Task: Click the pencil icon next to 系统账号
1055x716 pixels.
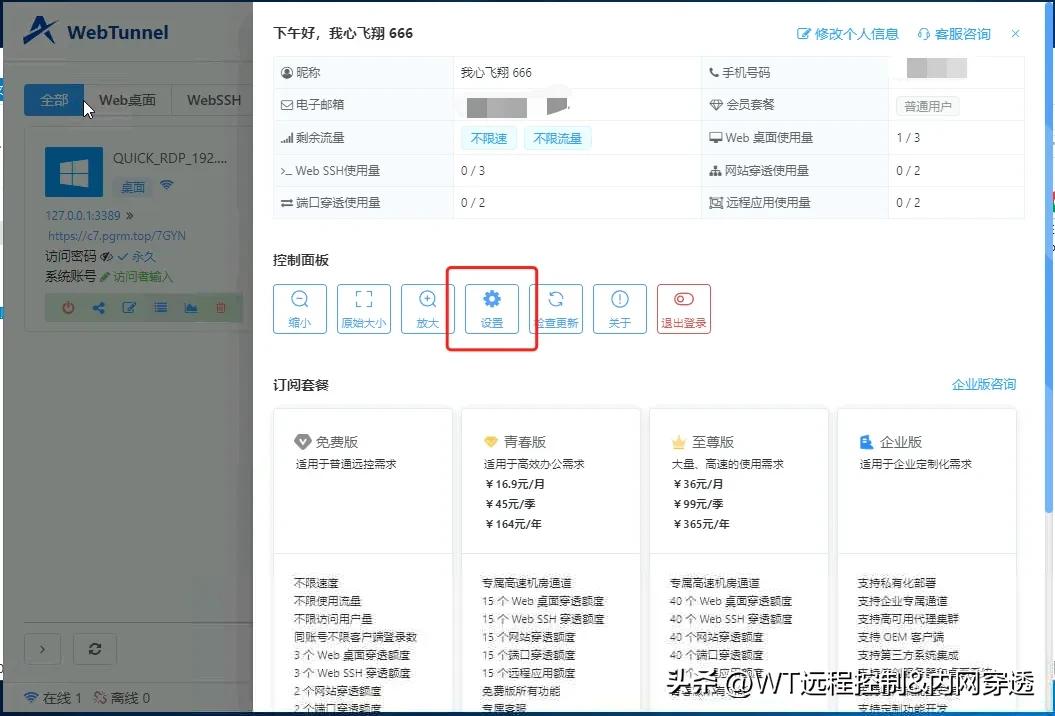Action: point(104,277)
